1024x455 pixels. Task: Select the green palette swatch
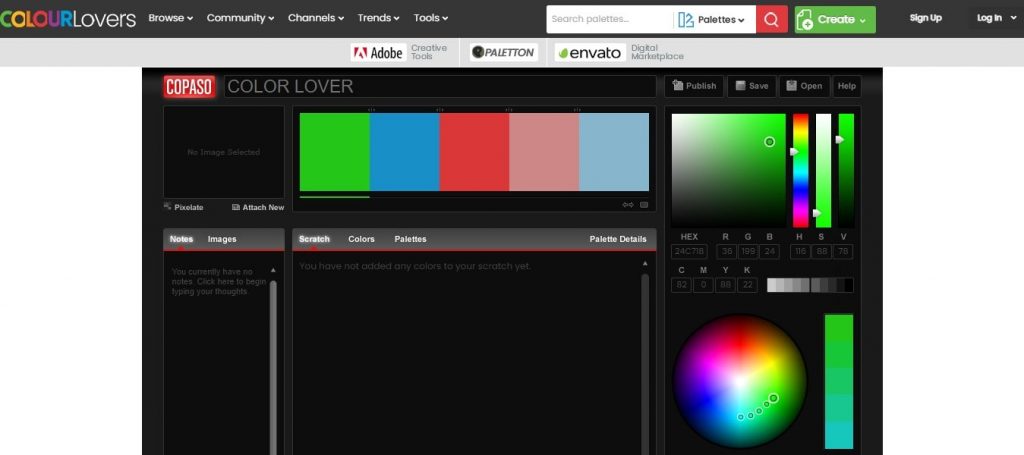334,152
